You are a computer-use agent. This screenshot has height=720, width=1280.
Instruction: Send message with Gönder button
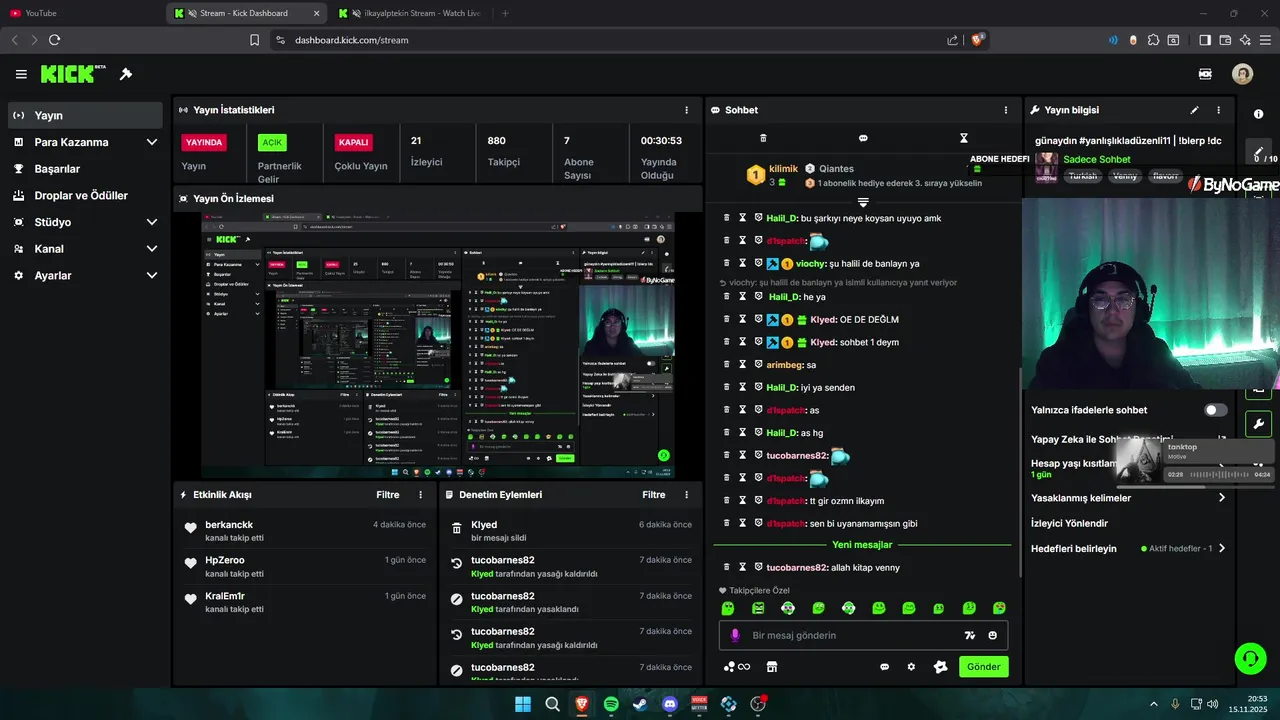tap(984, 667)
